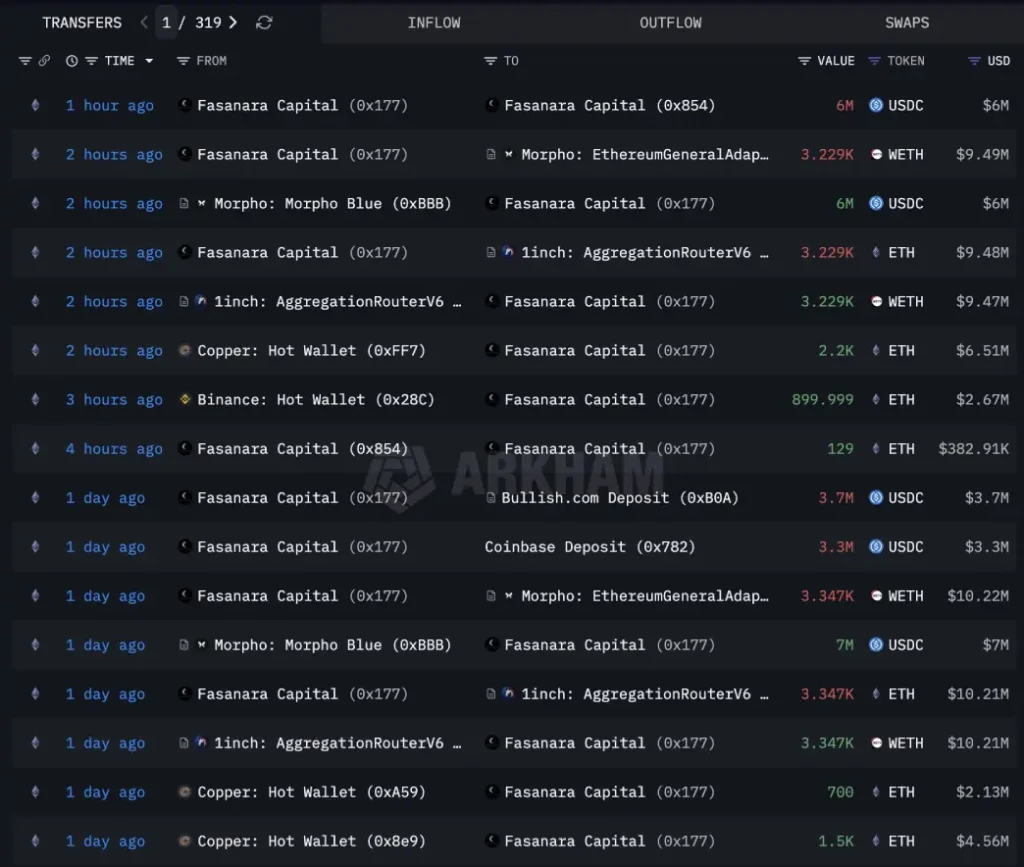Click the '1 hour ago' timestamp link
This screenshot has height=867, width=1024.
click(110, 105)
